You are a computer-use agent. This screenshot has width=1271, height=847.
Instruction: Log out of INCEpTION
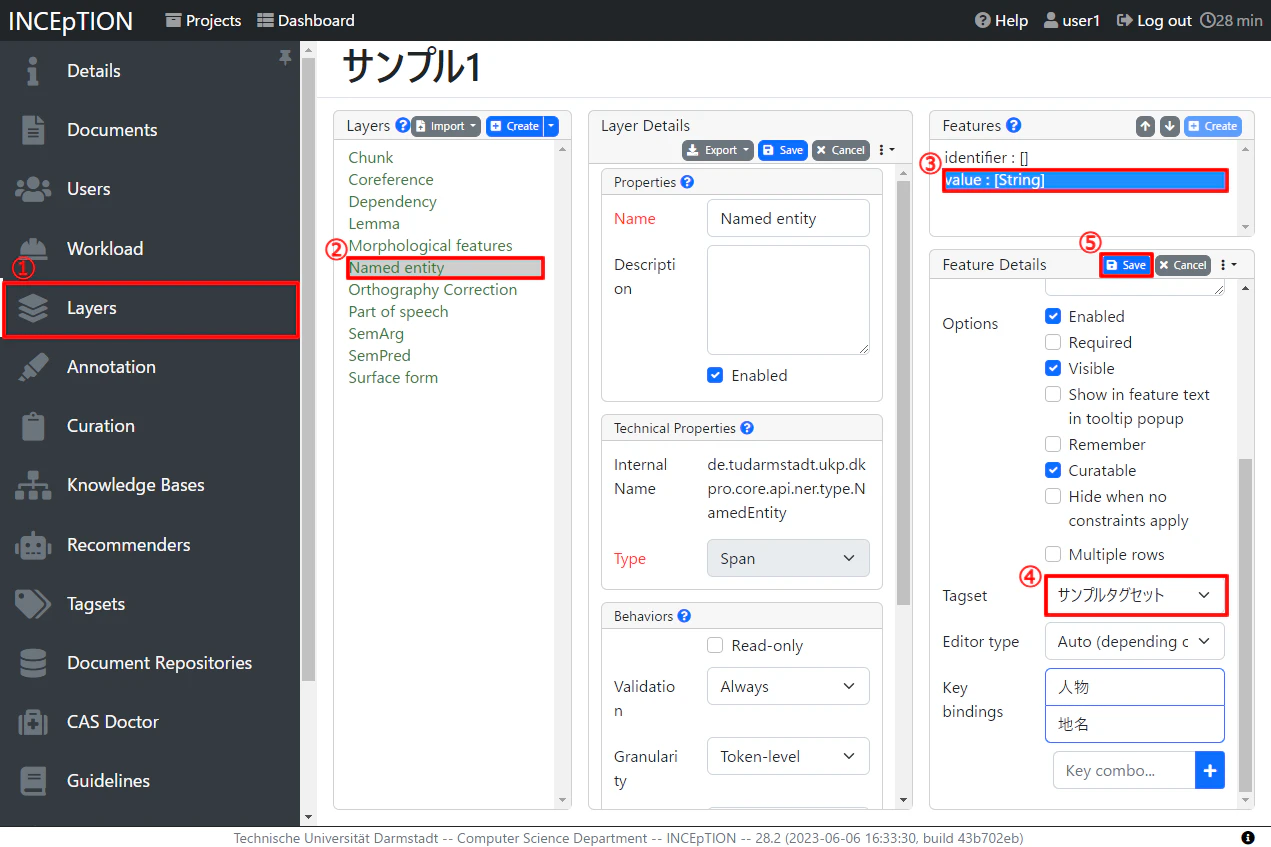tap(1154, 20)
